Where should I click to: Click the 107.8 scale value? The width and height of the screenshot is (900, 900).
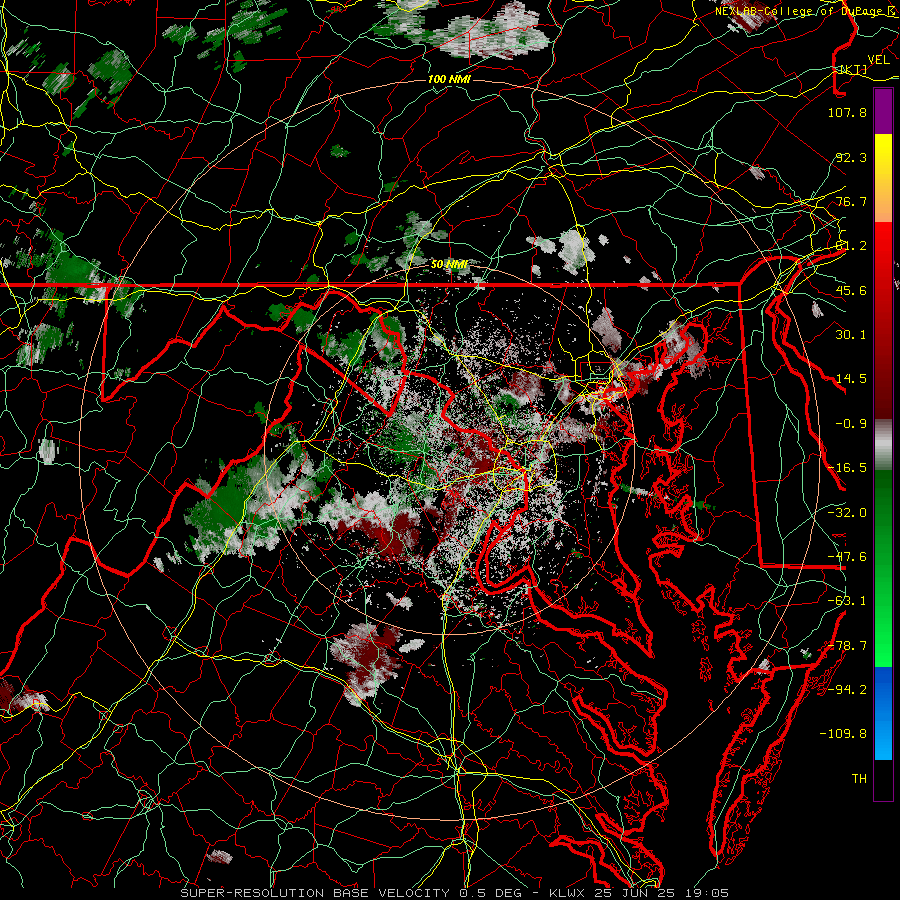click(847, 112)
